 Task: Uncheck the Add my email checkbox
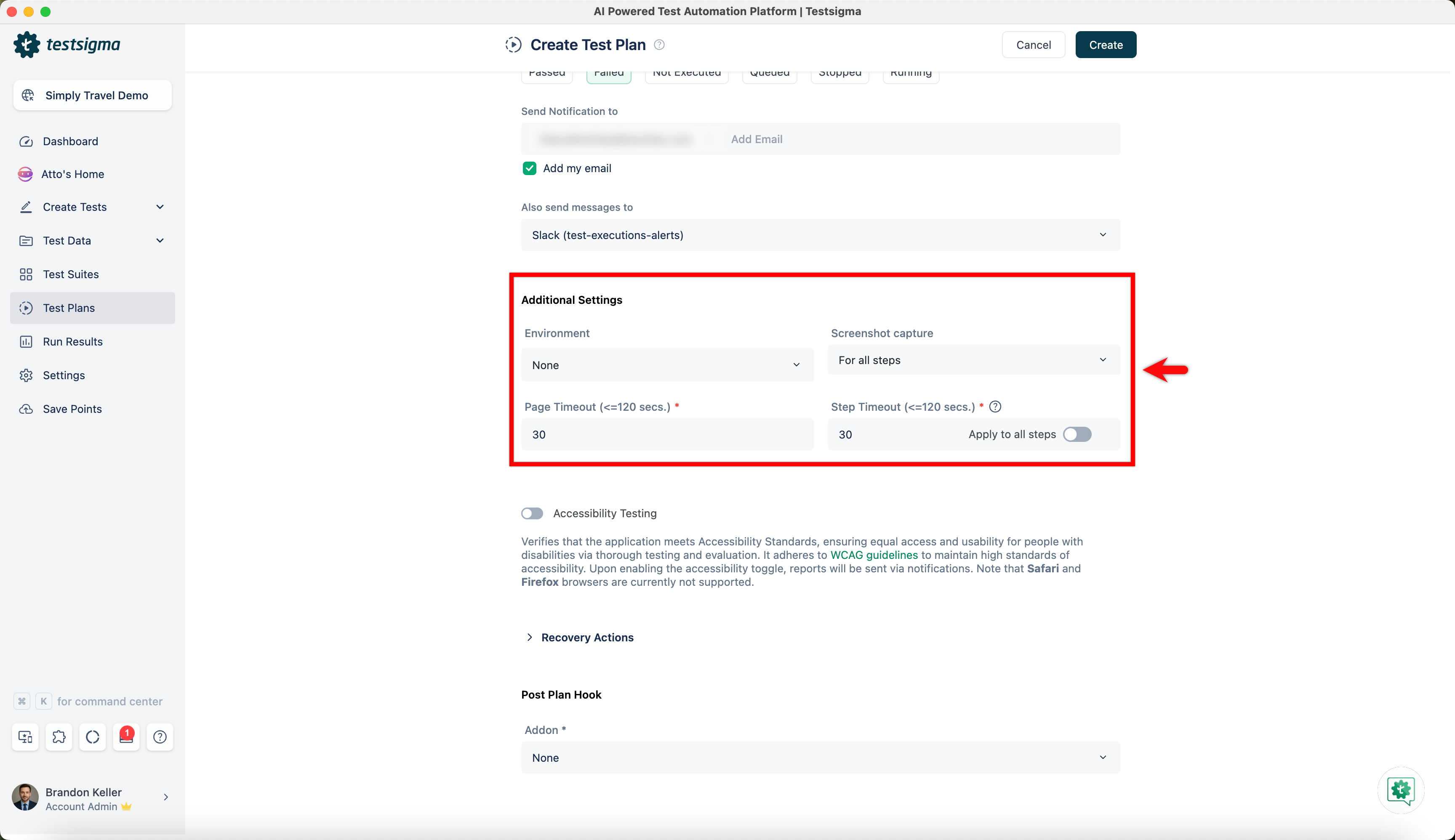[x=529, y=168]
